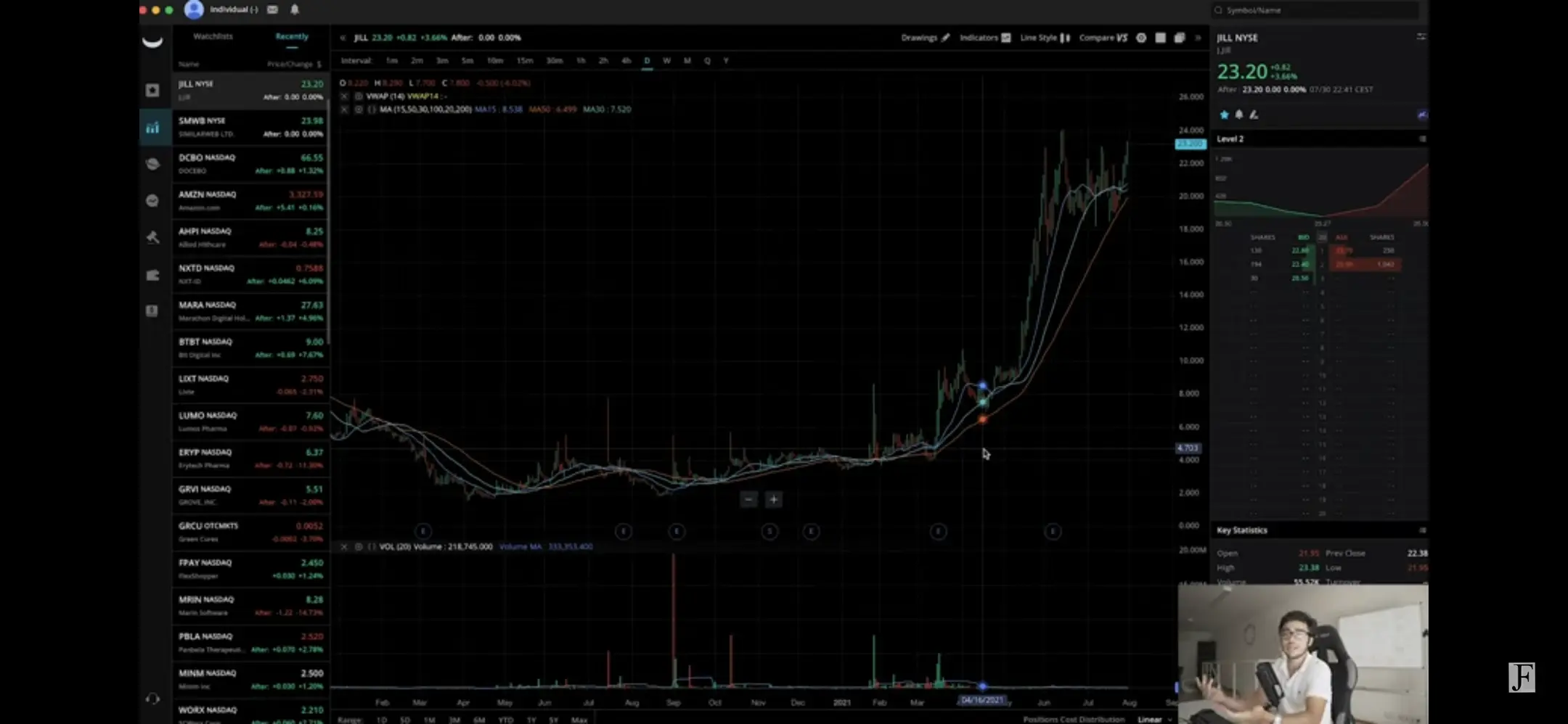Add a note with pencil icon for JILL
The width and height of the screenshot is (1568, 724).
pyautogui.click(x=1254, y=115)
